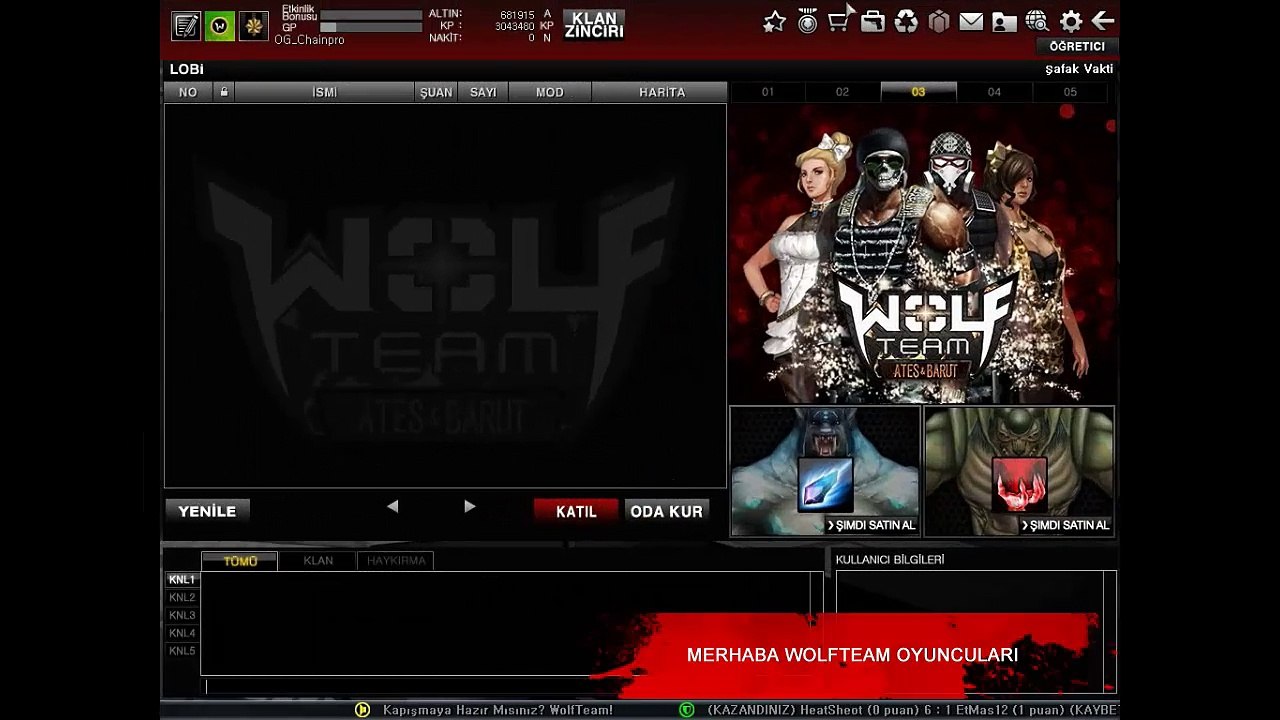Screen dimensions: 1280x720
Task: Sort rooms by NO column
Action: (188, 92)
